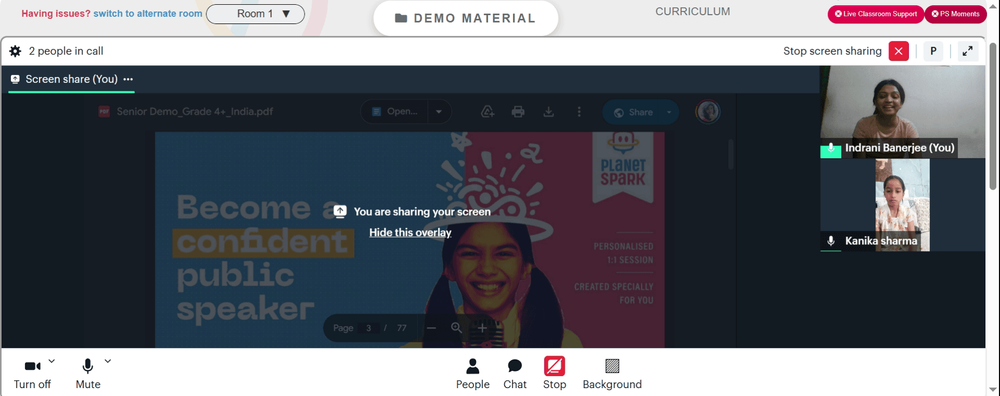Open Google account avatar
The width and height of the screenshot is (1000, 396).
coord(708,112)
